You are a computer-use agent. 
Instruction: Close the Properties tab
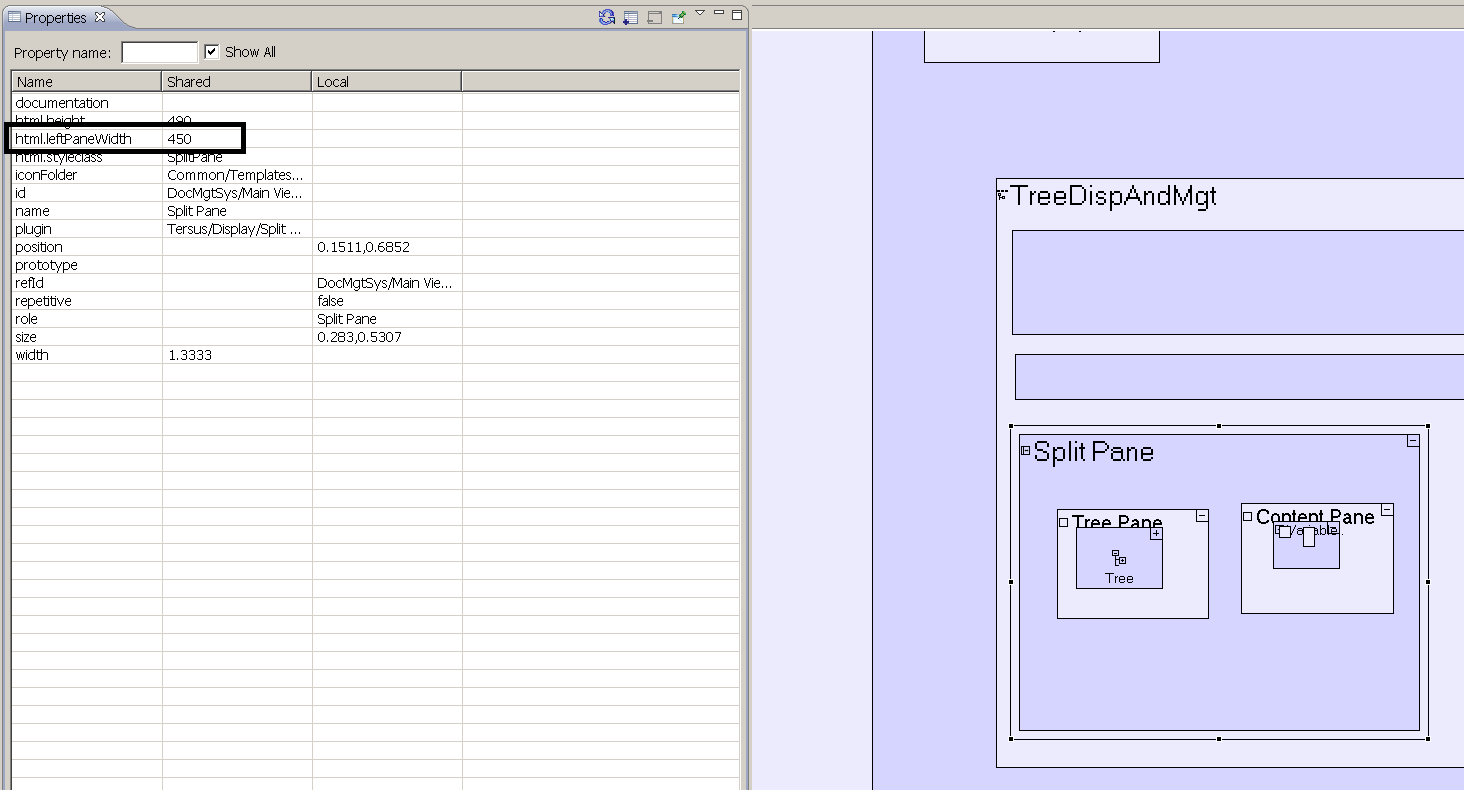[x=99, y=17]
